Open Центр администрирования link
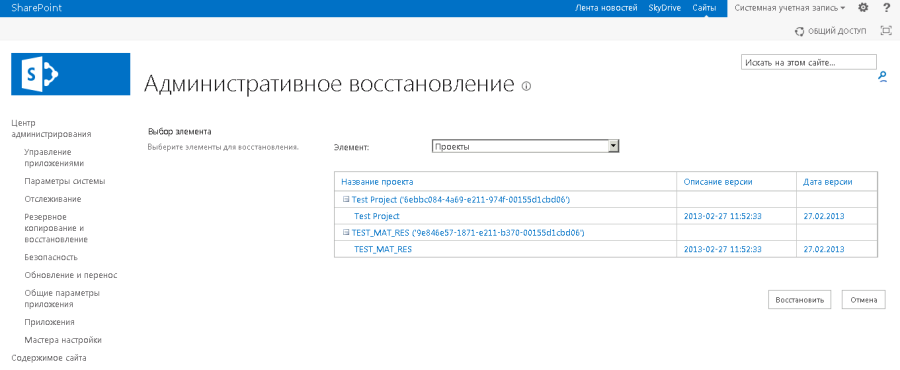 pos(52,128)
